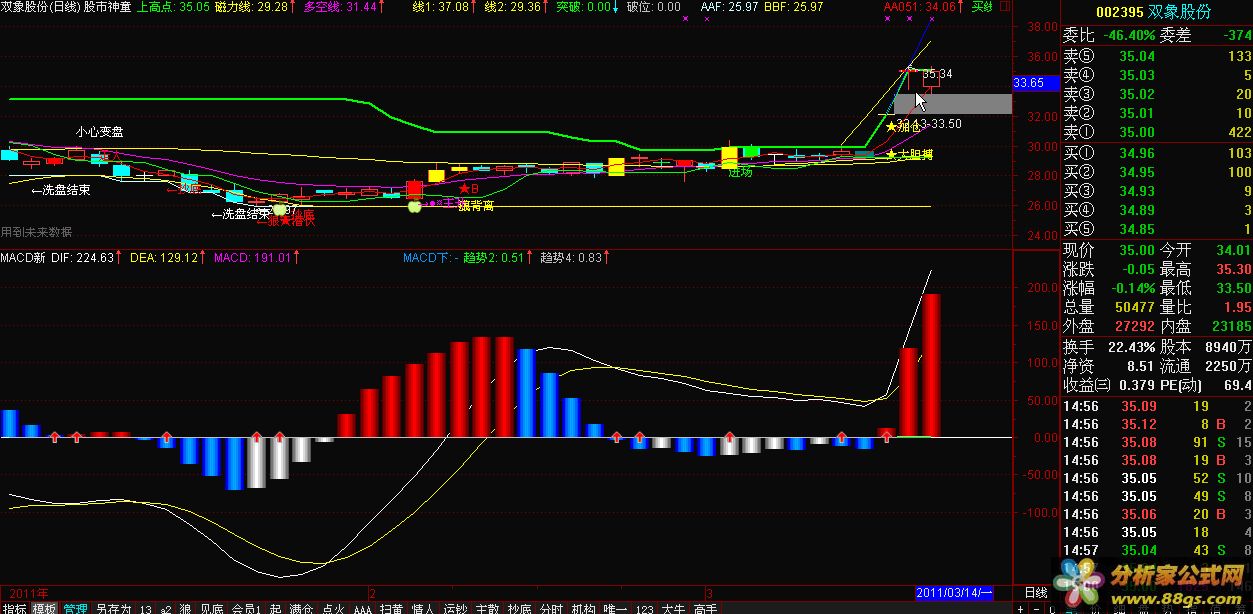This screenshot has width=1253, height=614.
Task: Click the 另存为 save-as tab
Action: (113, 607)
